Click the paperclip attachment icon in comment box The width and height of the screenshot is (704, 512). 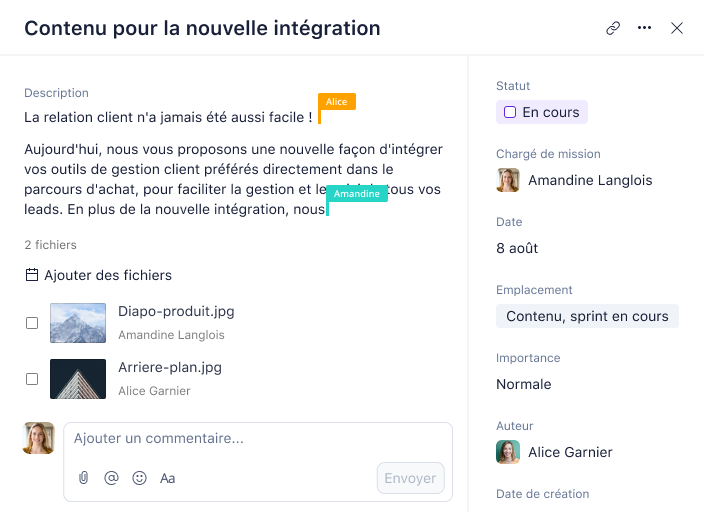[x=84, y=478]
